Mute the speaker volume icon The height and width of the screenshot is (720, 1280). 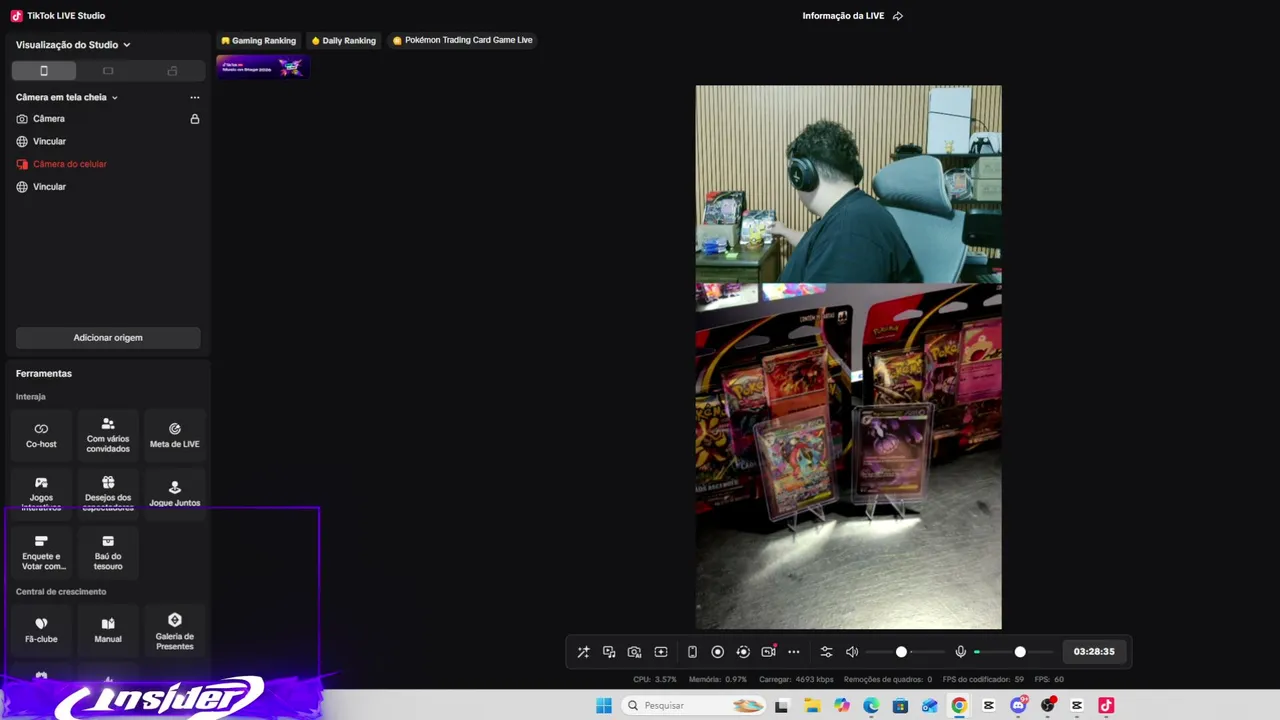pos(852,652)
